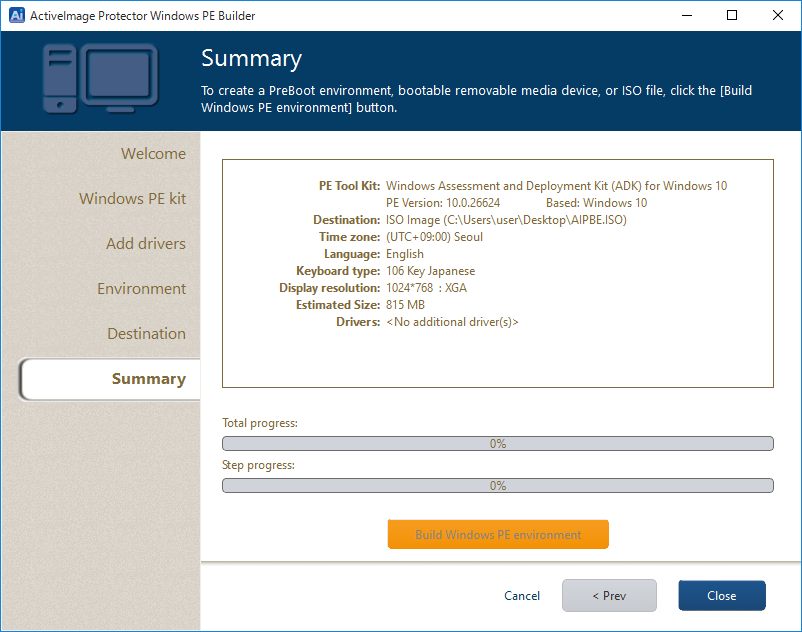
Task: Click the blue Close button
Action: point(721,596)
